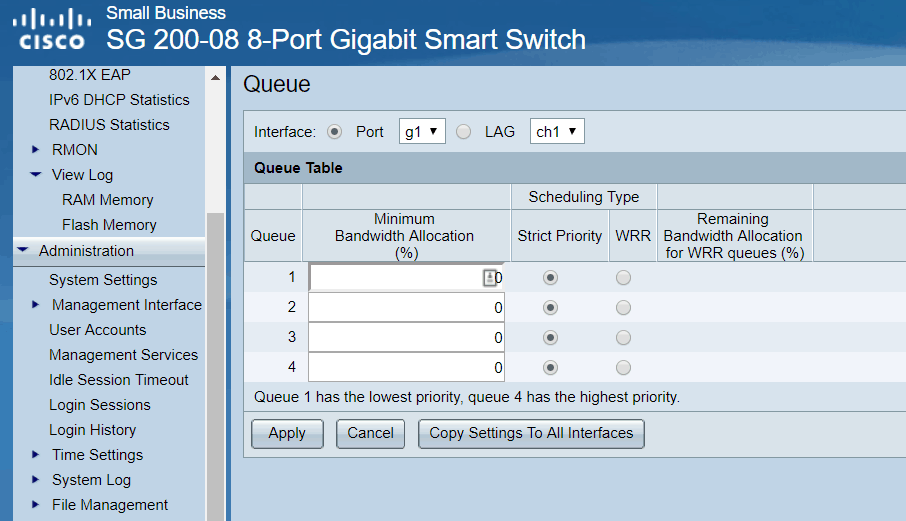906x521 pixels.
Task: Choose Strict Priority for Queue 1
Action: pyautogui.click(x=550, y=278)
